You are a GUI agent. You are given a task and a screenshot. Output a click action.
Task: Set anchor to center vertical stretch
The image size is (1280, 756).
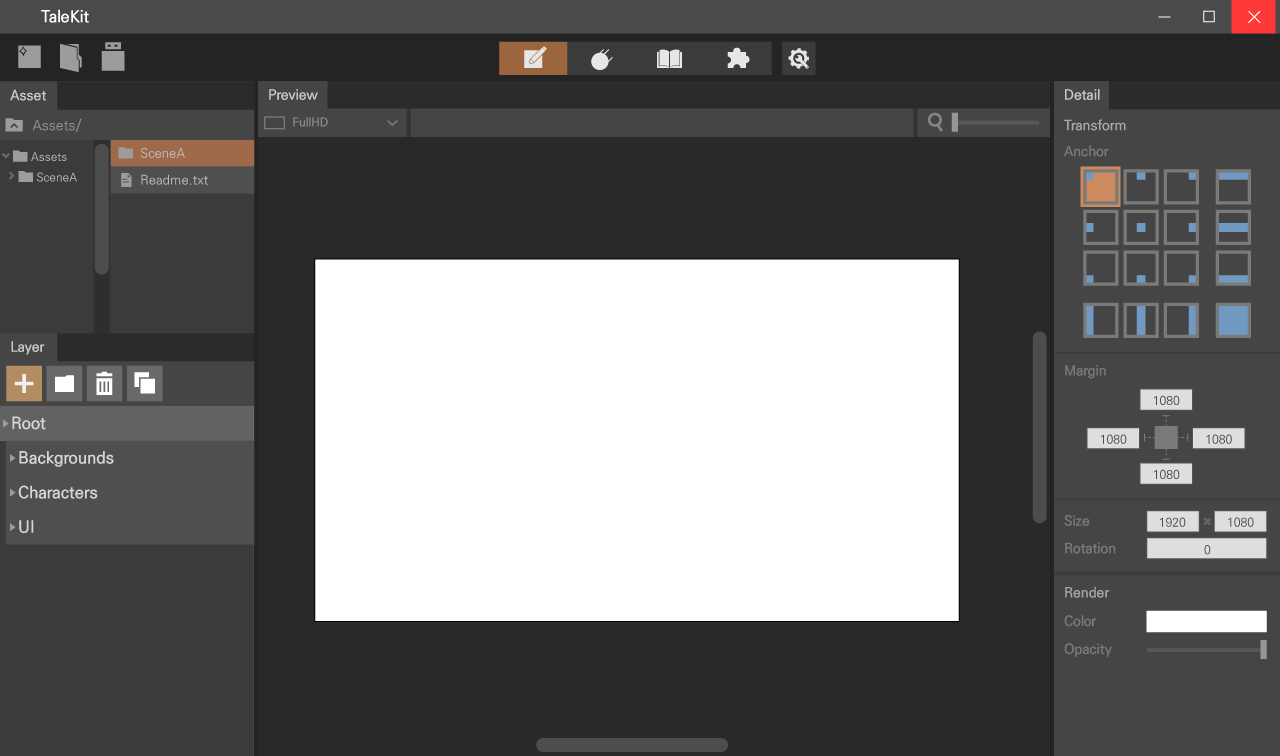coord(1141,320)
